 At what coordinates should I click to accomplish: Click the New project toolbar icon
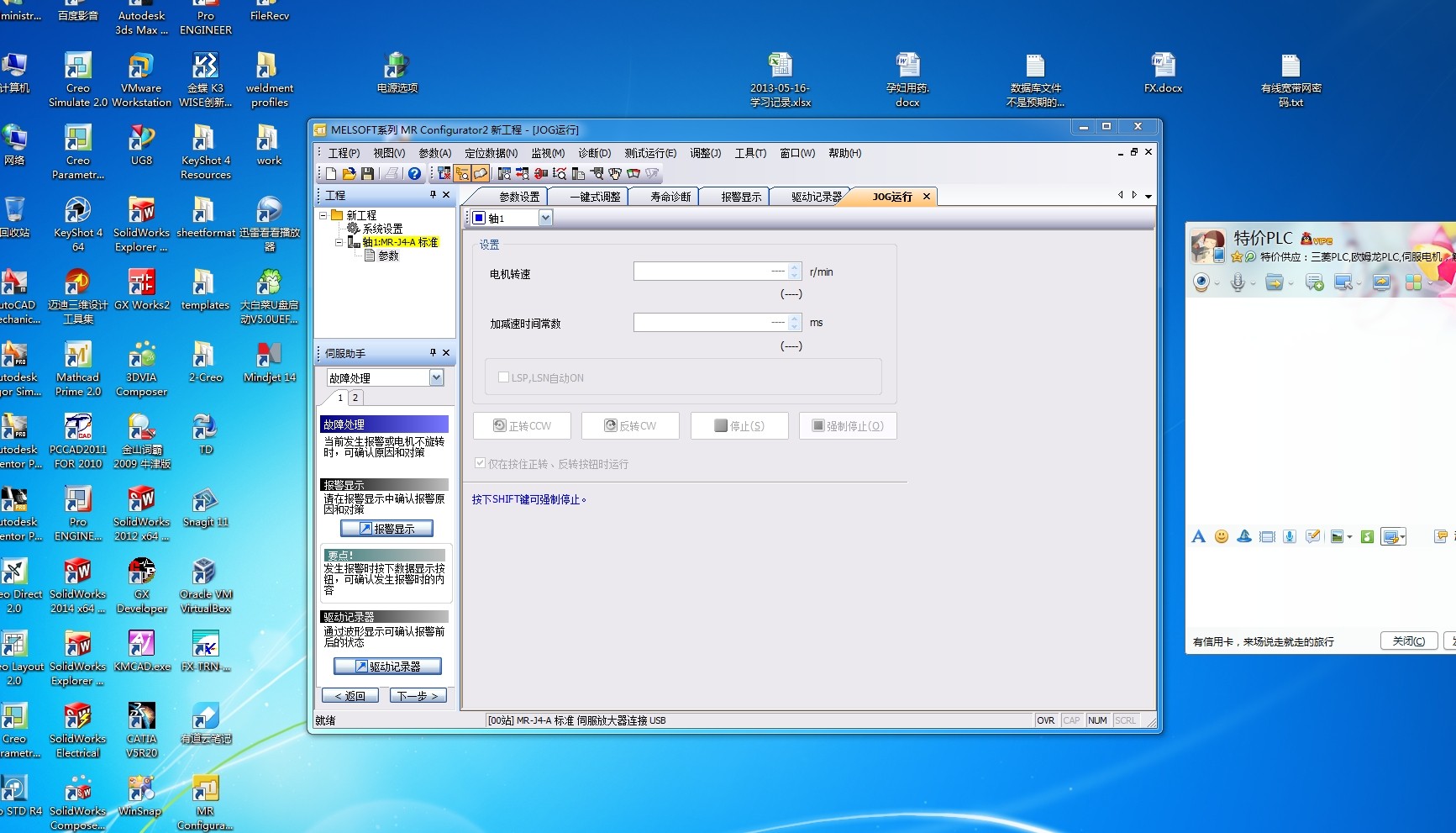point(331,174)
